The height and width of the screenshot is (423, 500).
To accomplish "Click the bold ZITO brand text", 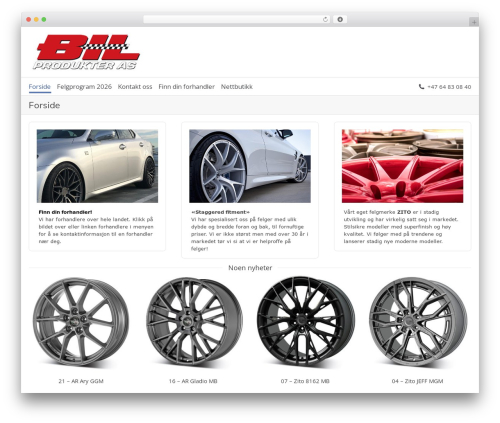I will (404, 212).
